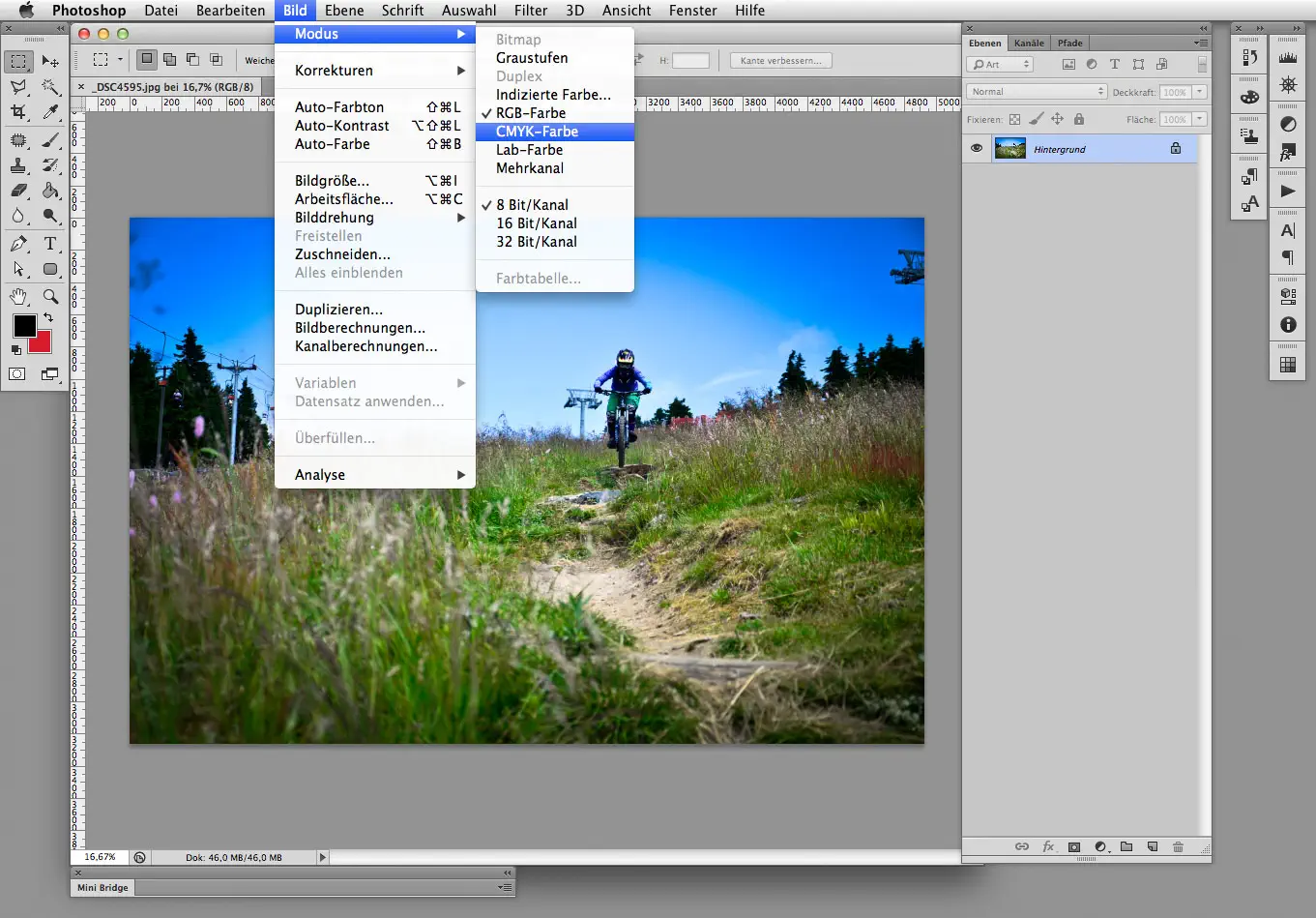
Task: Open Bildgröße from the Bild menu
Action: 333,180
